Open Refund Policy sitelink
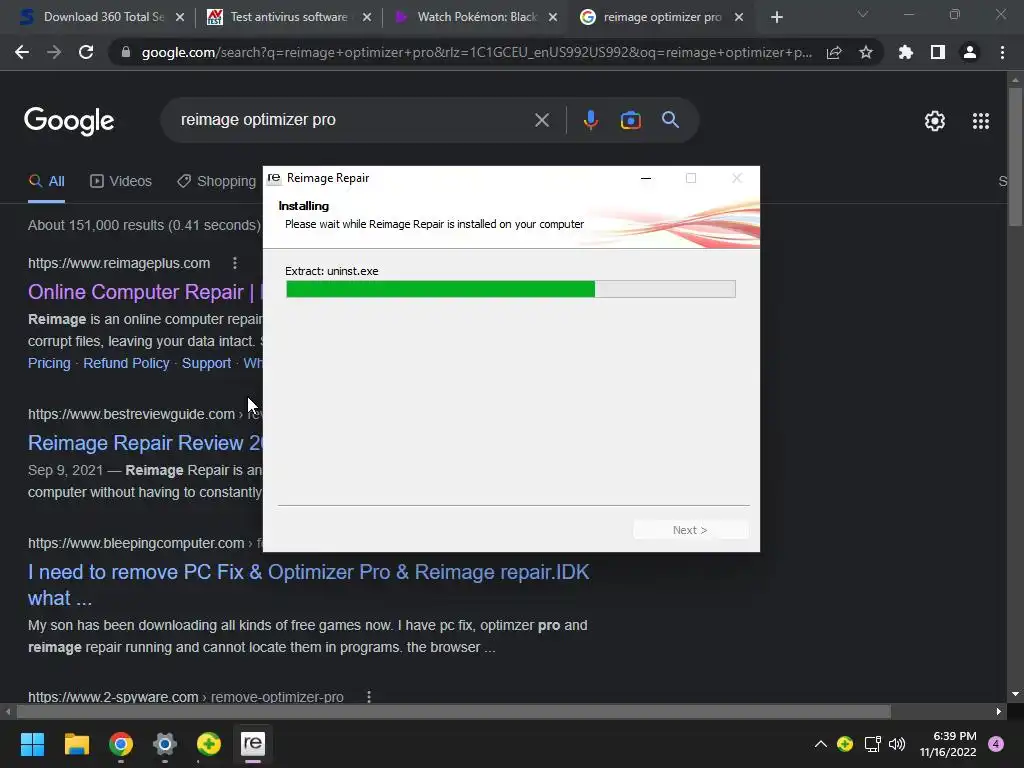 click(126, 363)
